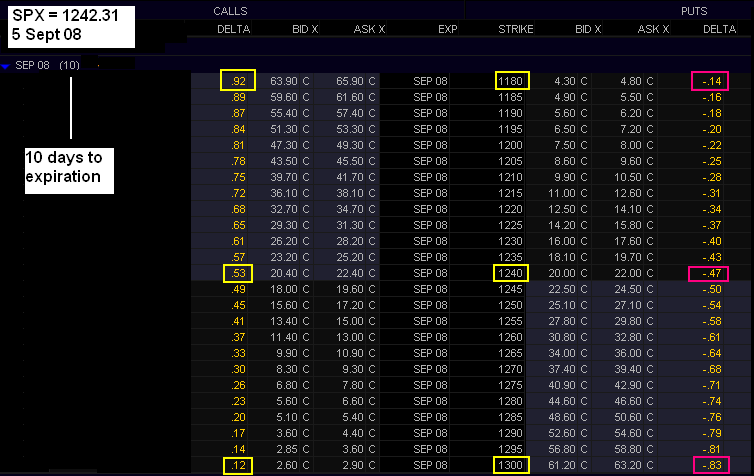Click call delta .92 value
This screenshot has height=476, width=754.
click(238, 81)
